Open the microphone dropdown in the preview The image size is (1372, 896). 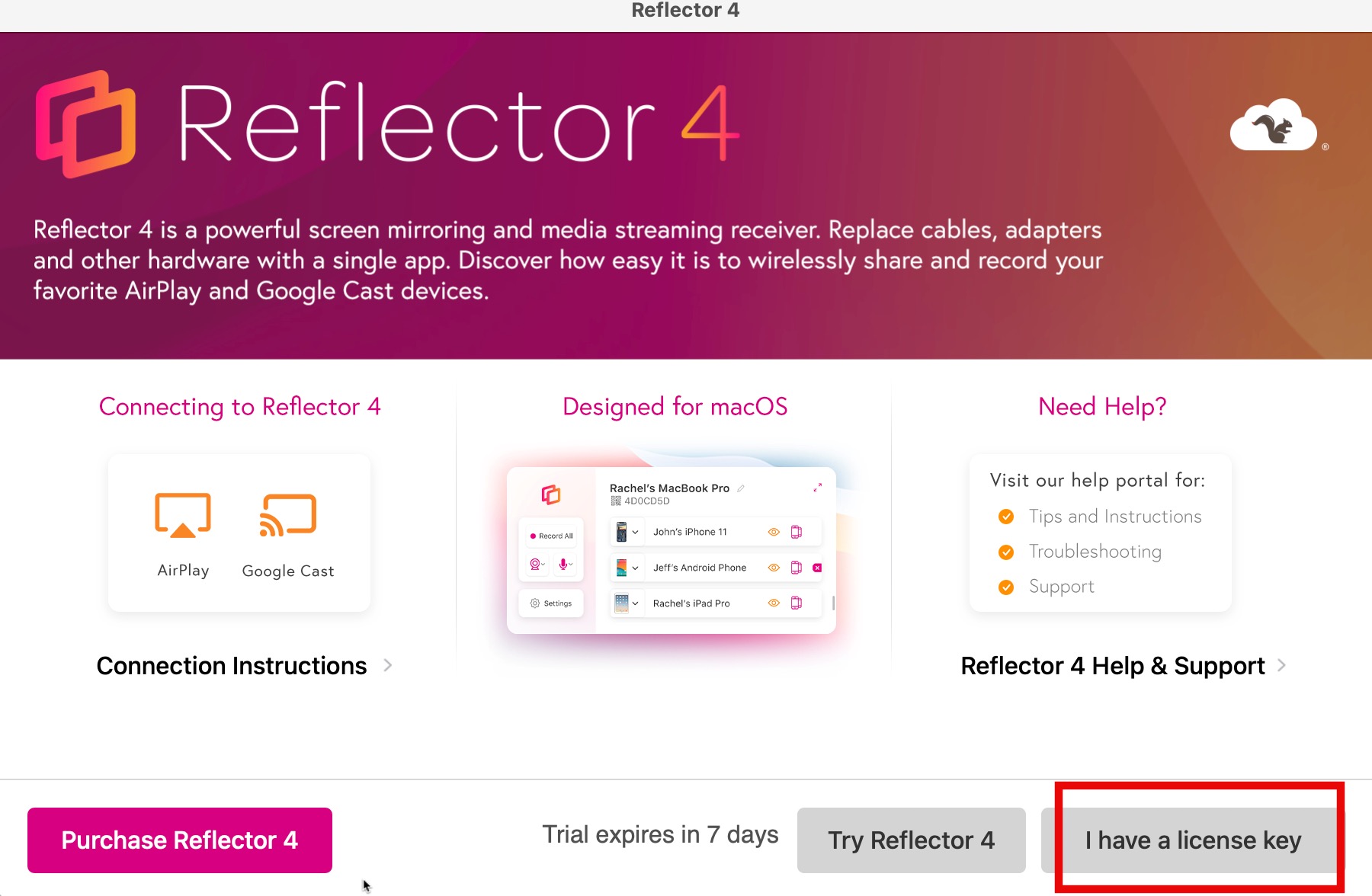coord(566,565)
